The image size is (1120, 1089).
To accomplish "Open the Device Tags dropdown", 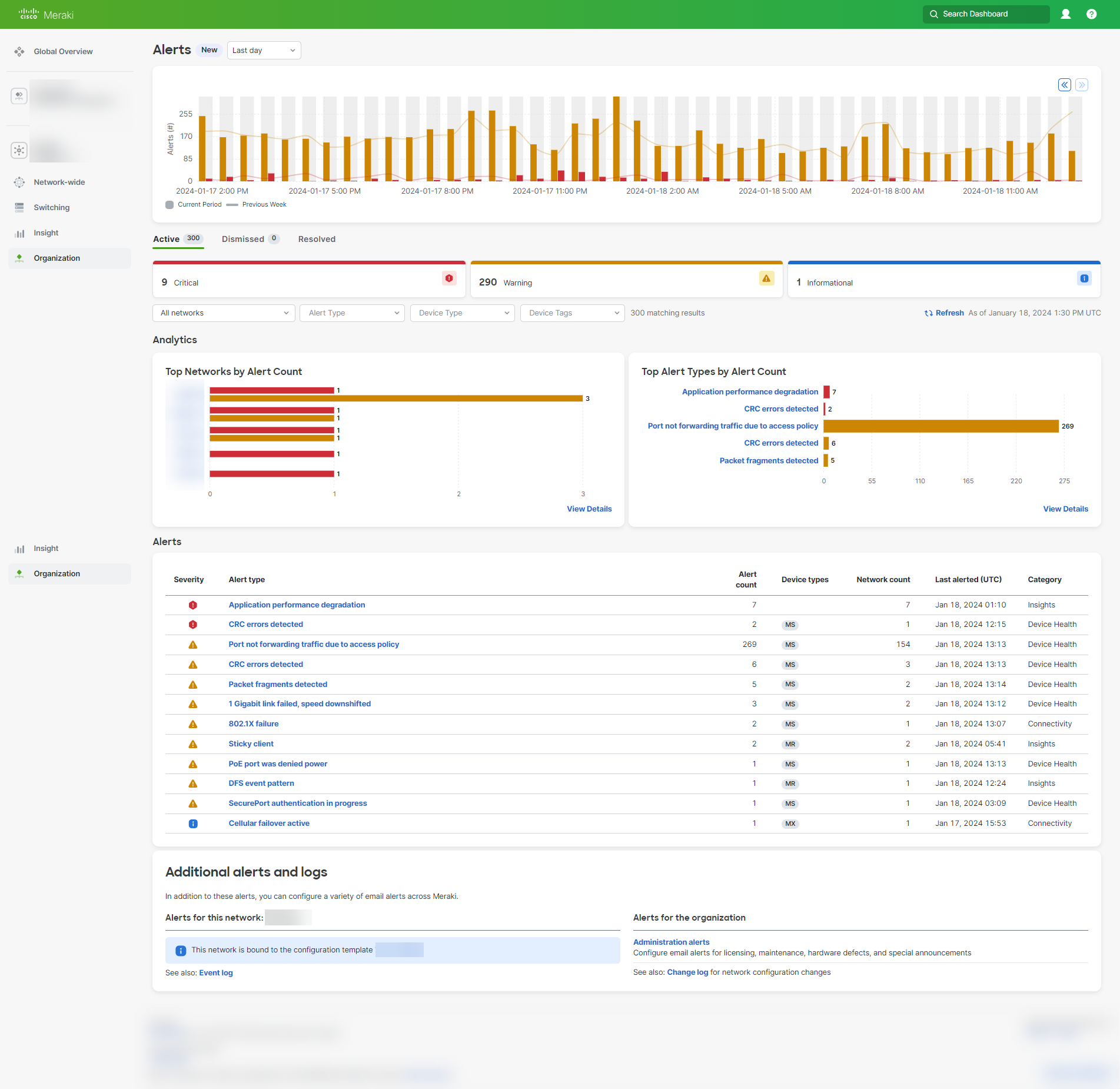I will pos(571,313).
